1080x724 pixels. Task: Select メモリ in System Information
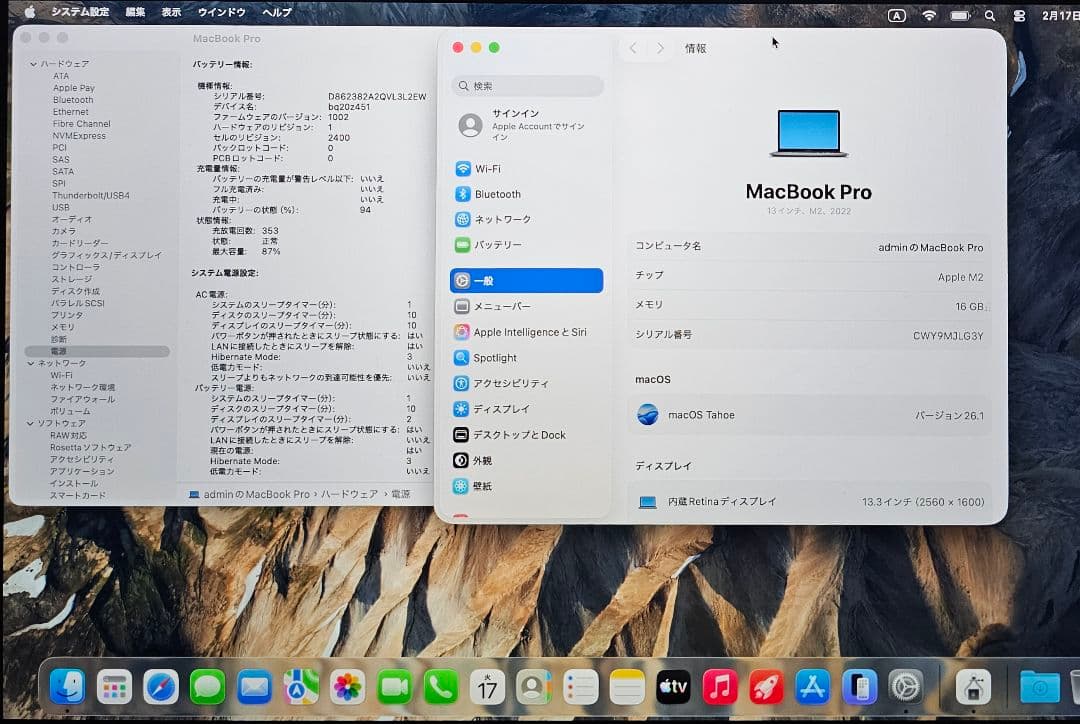pos(63,327)
